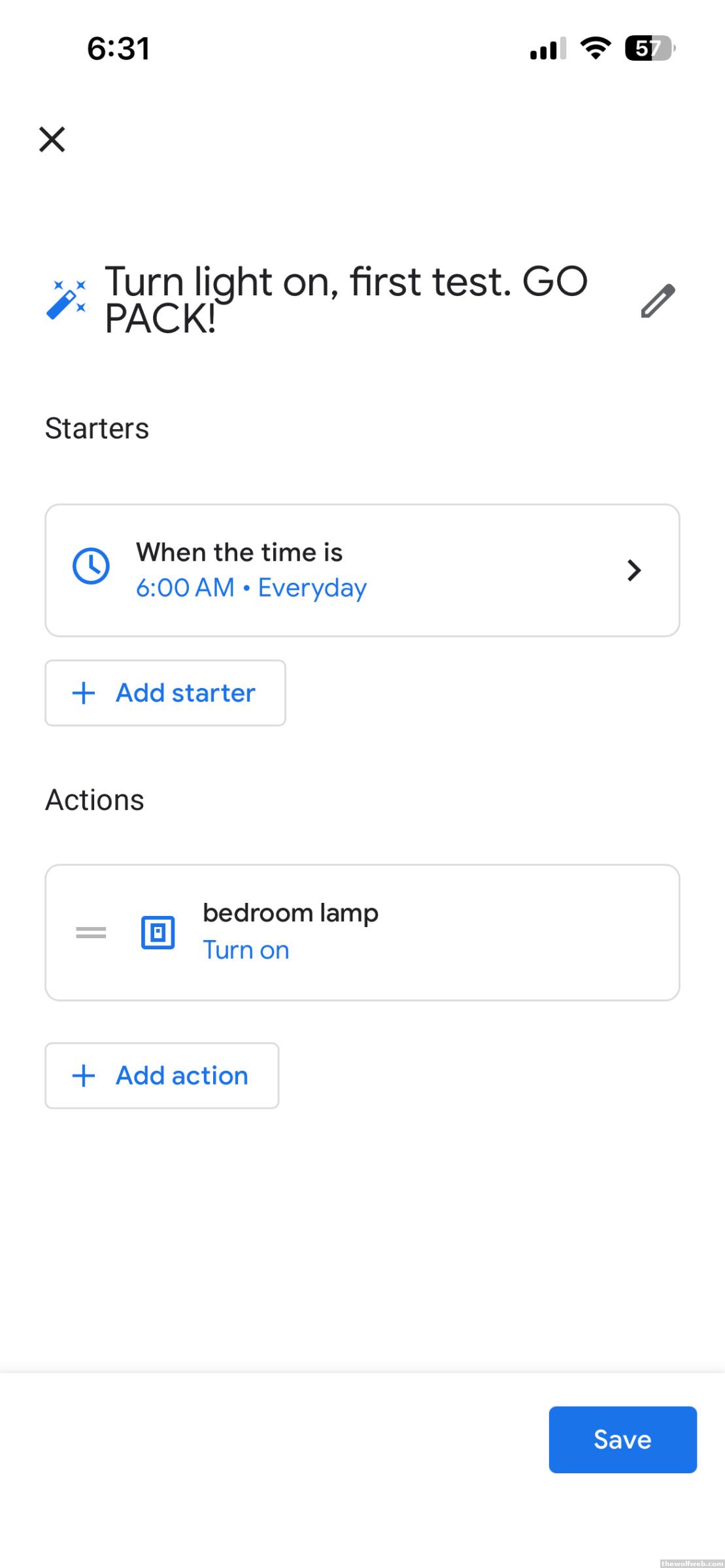Save the routine

pos(622,1439)
